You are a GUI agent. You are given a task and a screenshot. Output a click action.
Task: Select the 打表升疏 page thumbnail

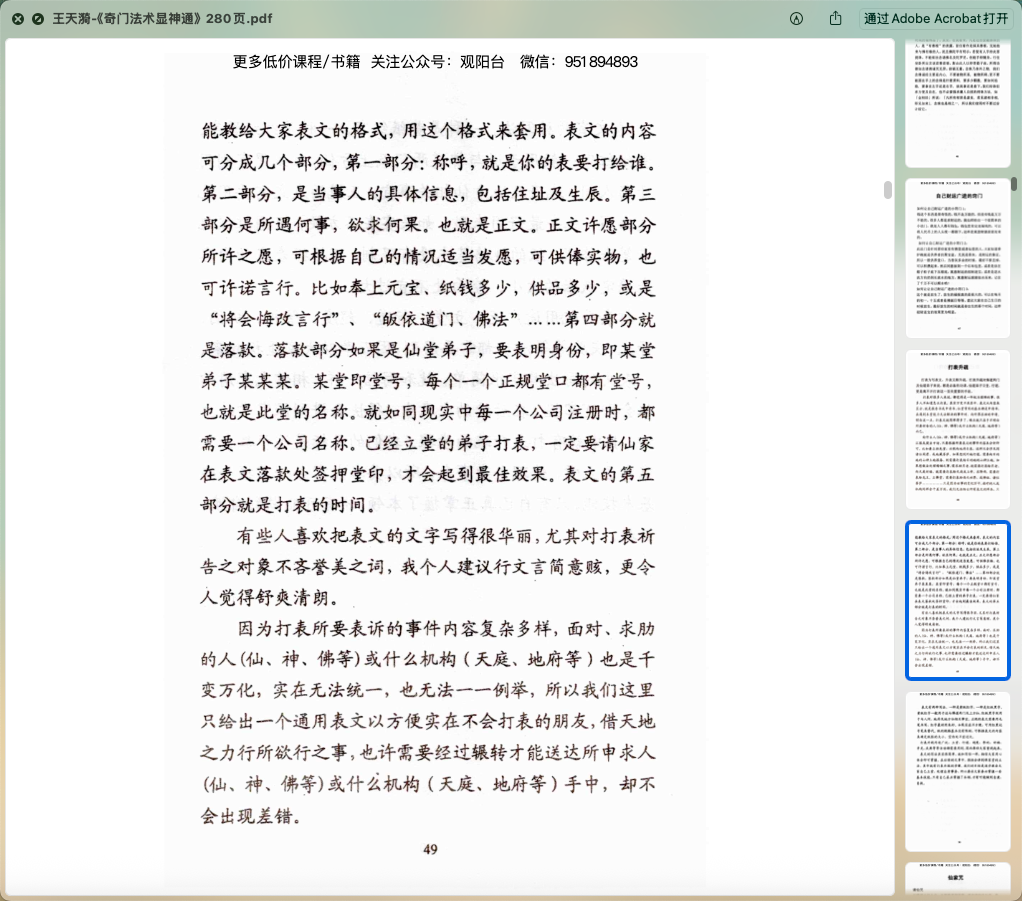[x=957, y=429]
